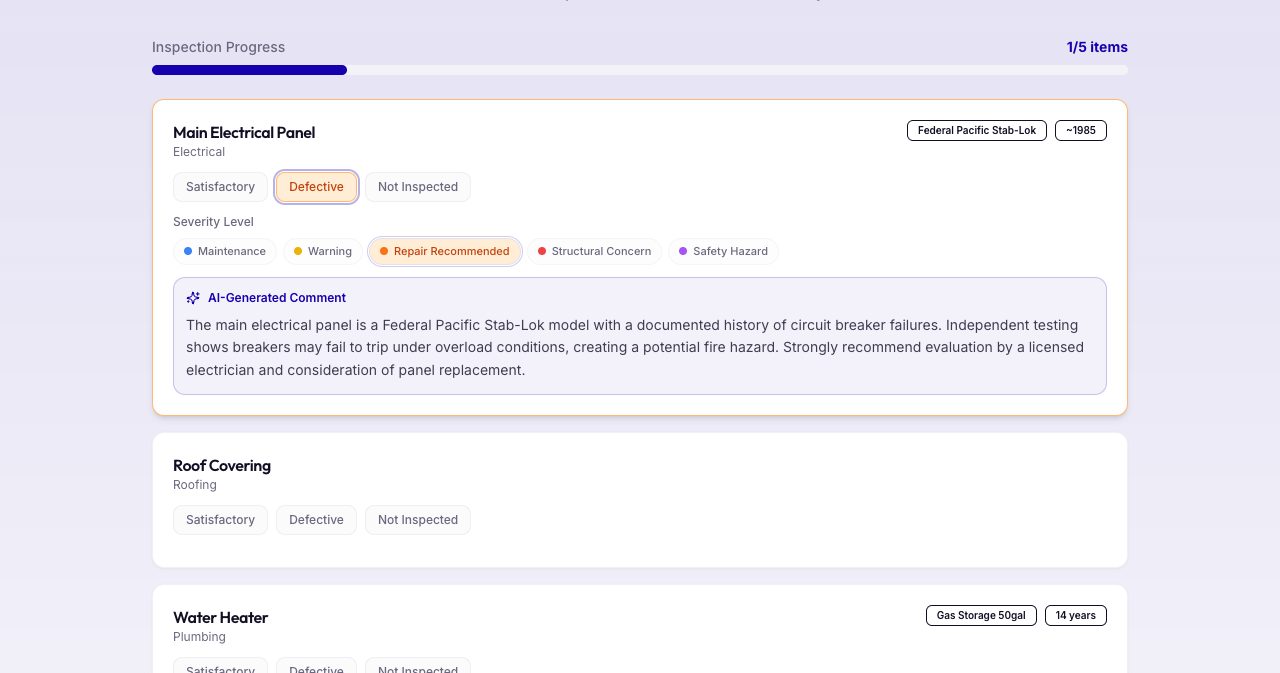Select the Repair Recommended severity chip
Viewport: 1280px width, 673px height.
pyautogui.click(x=445, y=251)
